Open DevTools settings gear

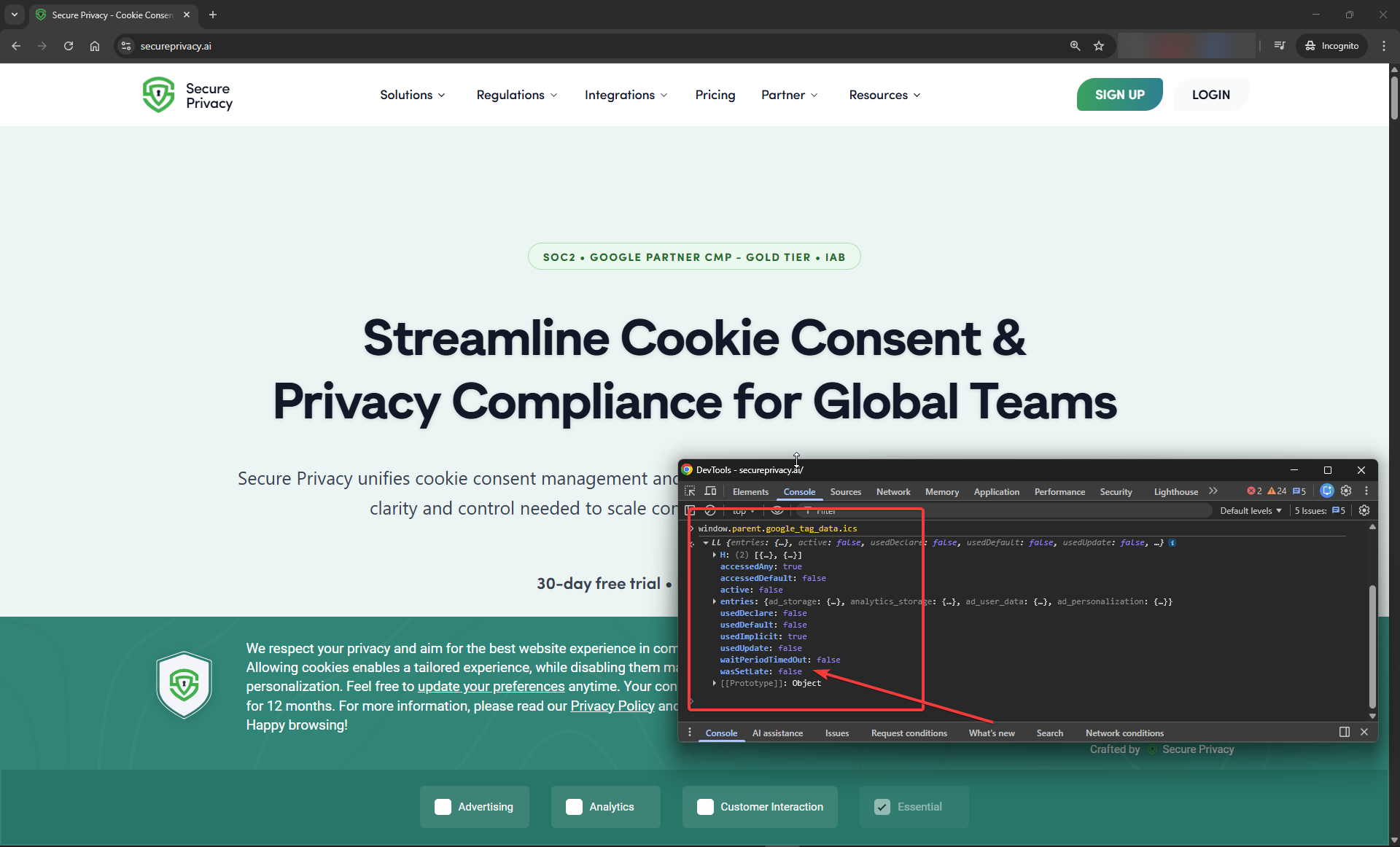1346,491
